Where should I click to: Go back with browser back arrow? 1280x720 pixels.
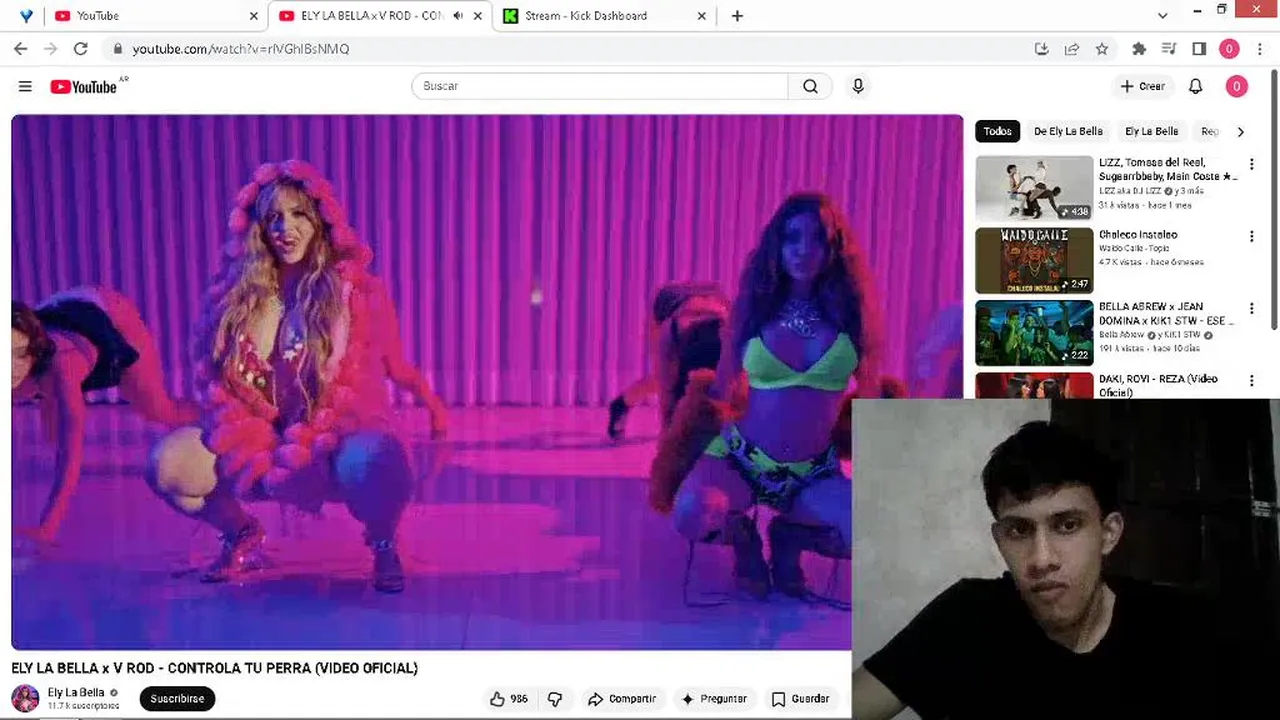(20, 48)
